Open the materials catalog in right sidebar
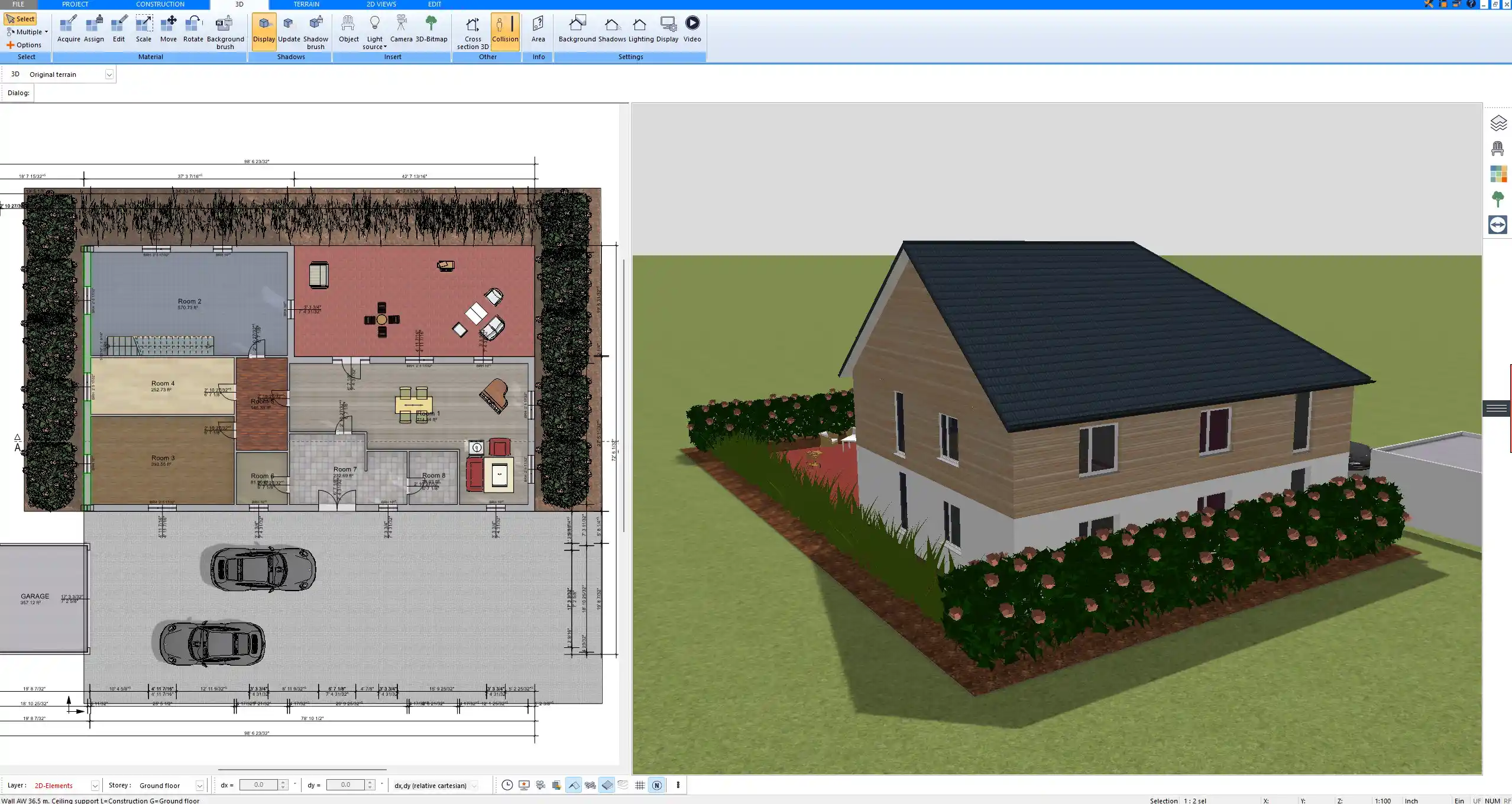This screenshot has height=804, width=1512. click(x=1498, y=174)
